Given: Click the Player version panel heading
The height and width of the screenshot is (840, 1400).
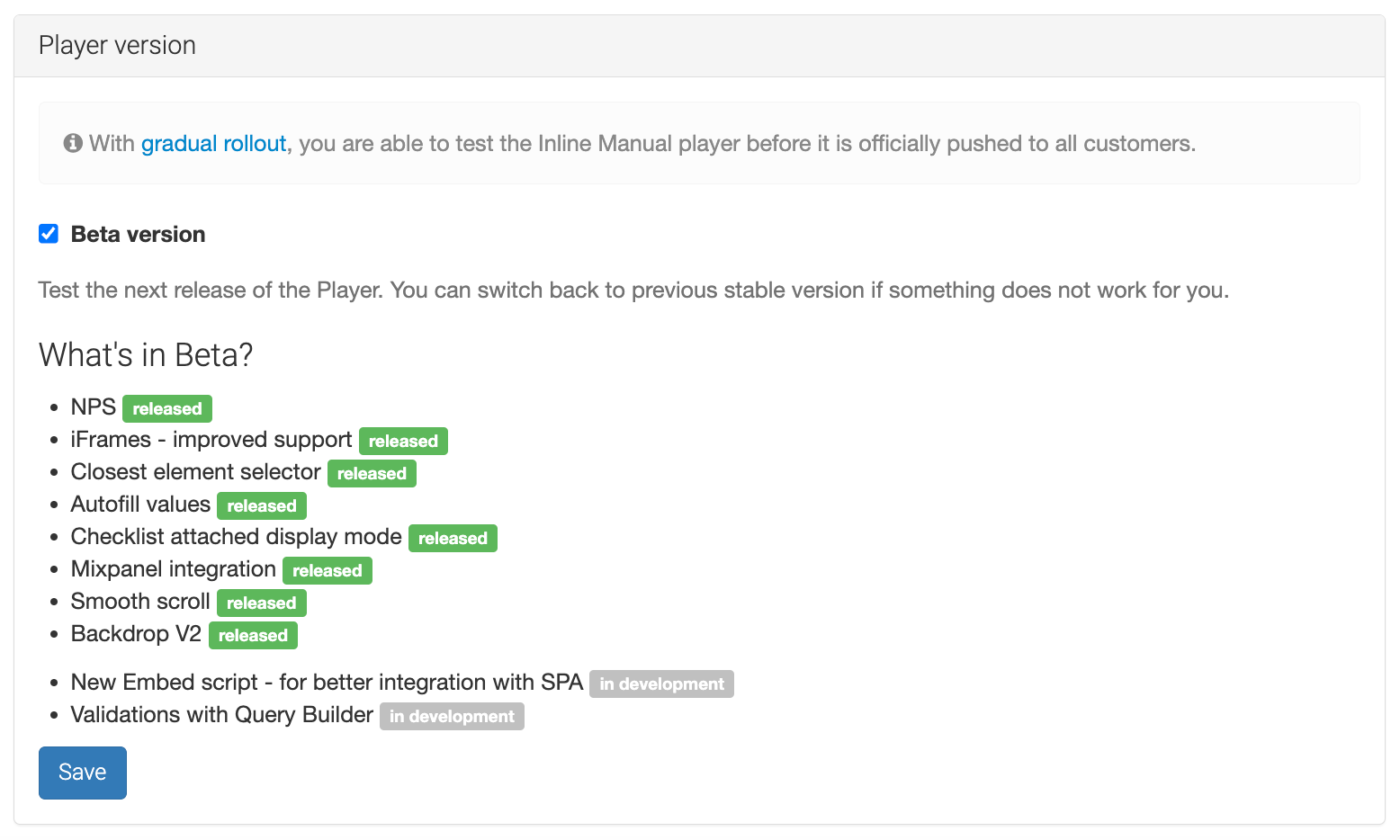Looking at the screenshot, I should click(x=117, y=46).
